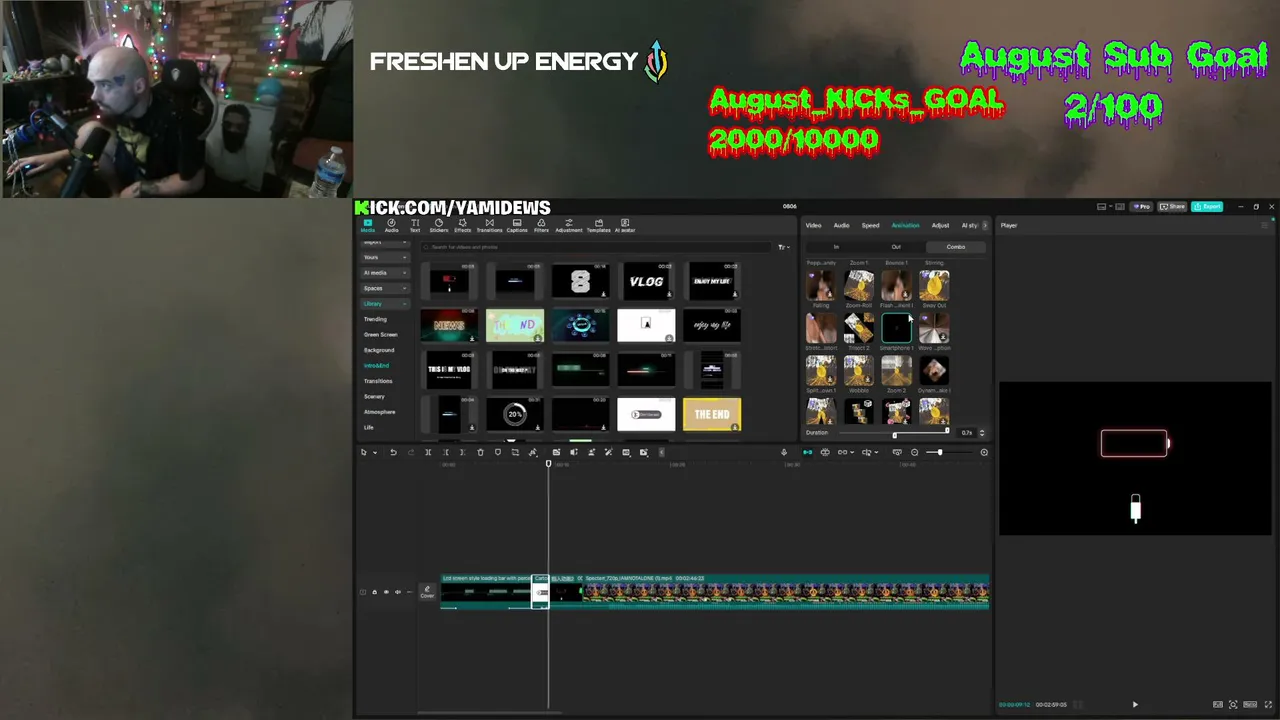The image size is (1280, 720).
Task: Open the Background library category
Action: coord(379,350)
